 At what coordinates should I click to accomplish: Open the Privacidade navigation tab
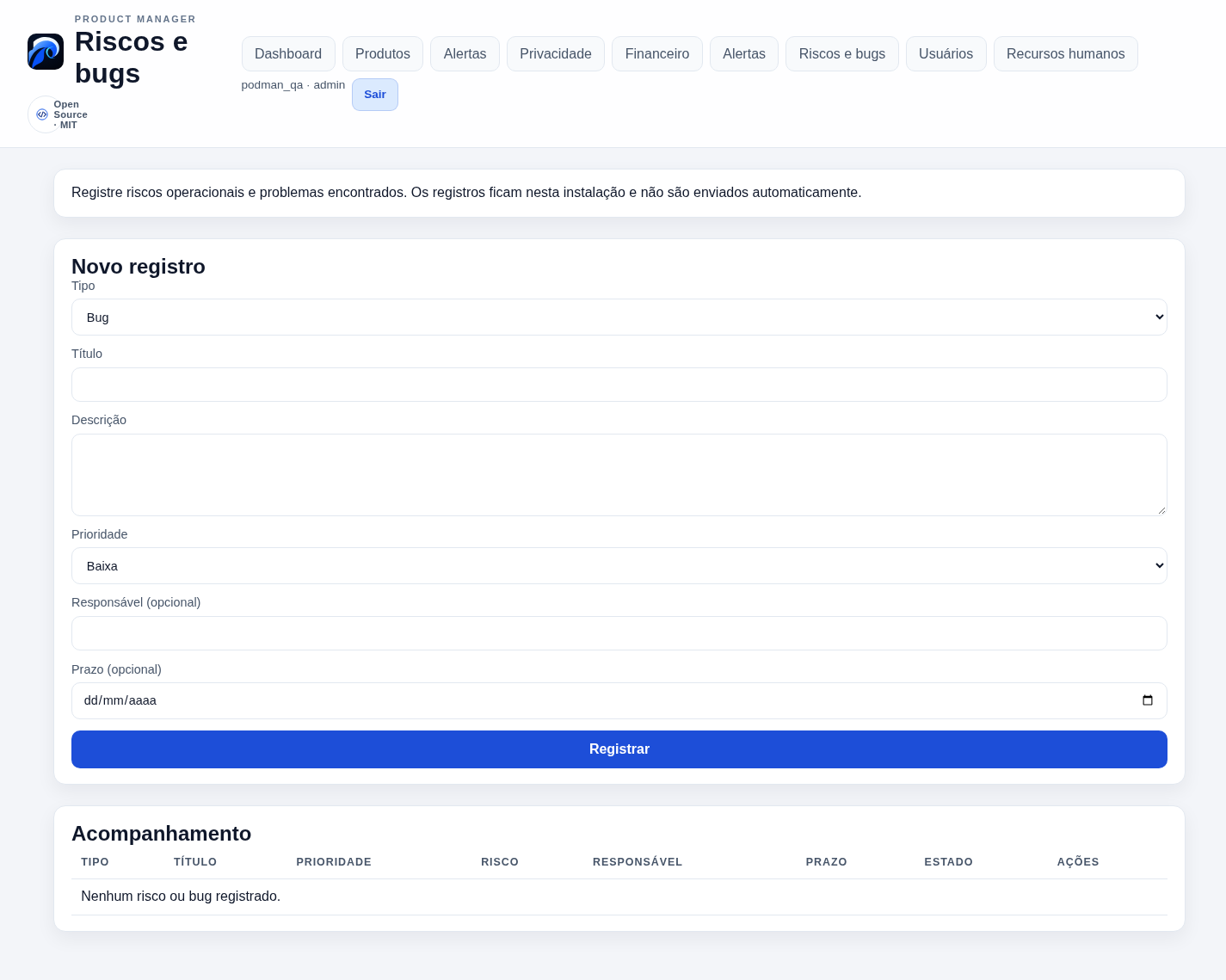pos(556,53)
